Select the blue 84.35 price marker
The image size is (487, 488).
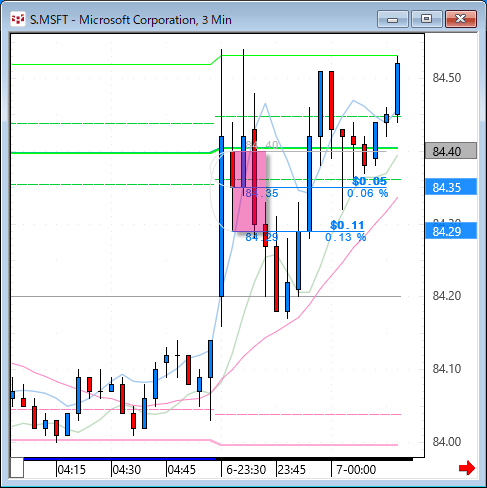click(x=451, y=187)
